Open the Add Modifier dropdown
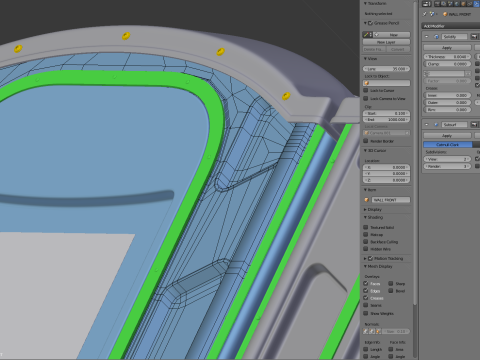Screen dimensions: 480x360 tap(451, 26)
